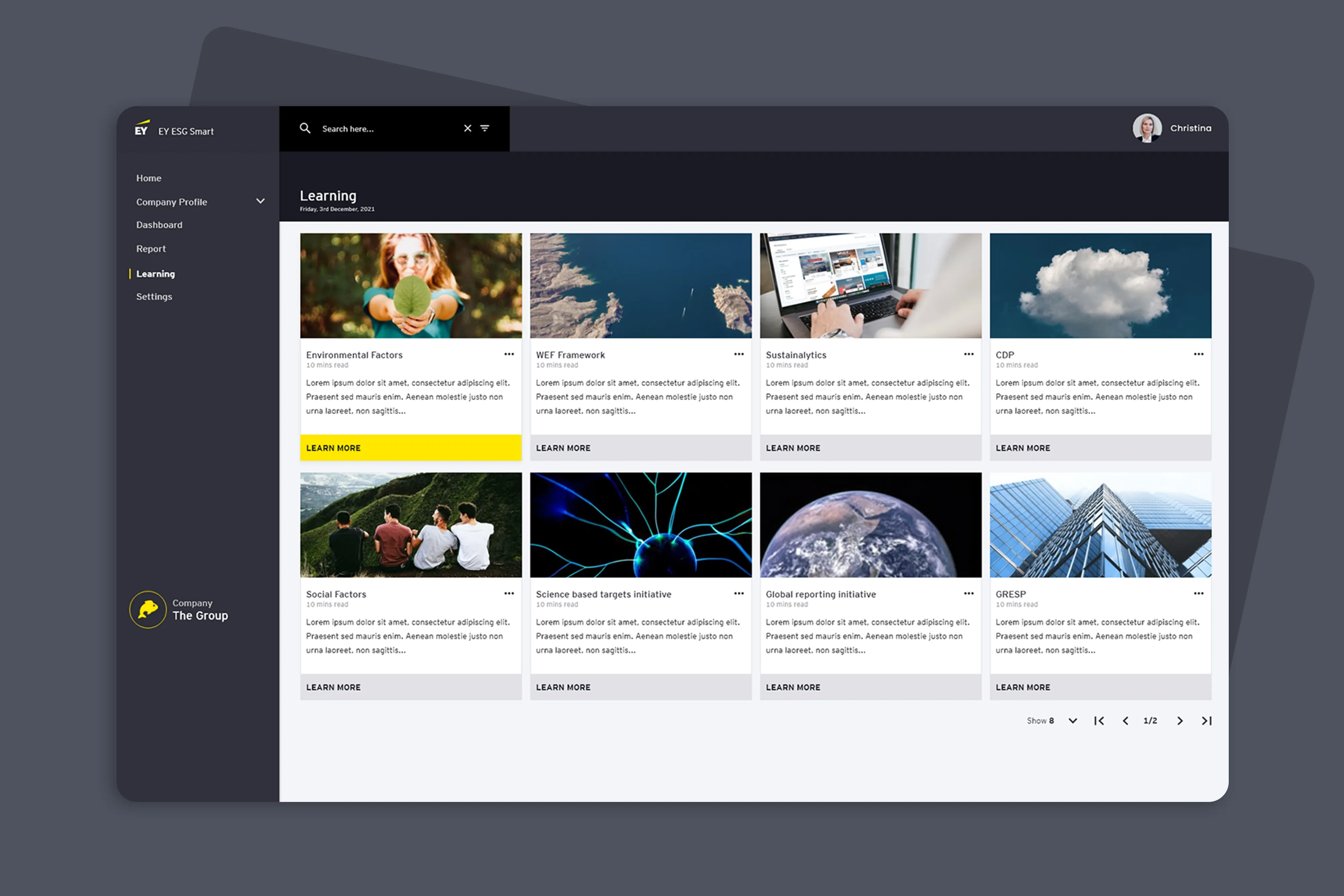Go to Report in the sidebar
The image size is (1344, 896).
(x=151, y=249)
